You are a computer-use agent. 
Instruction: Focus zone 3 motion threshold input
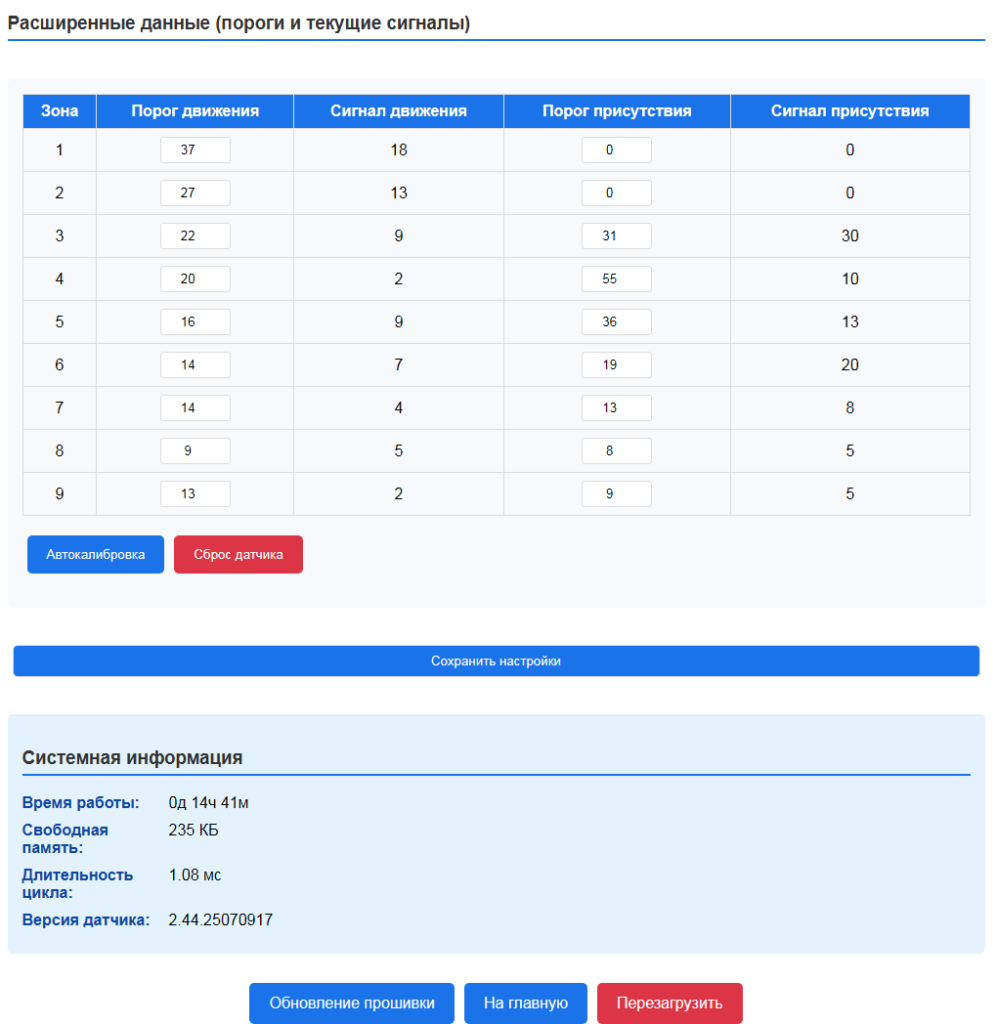[195, 236]
